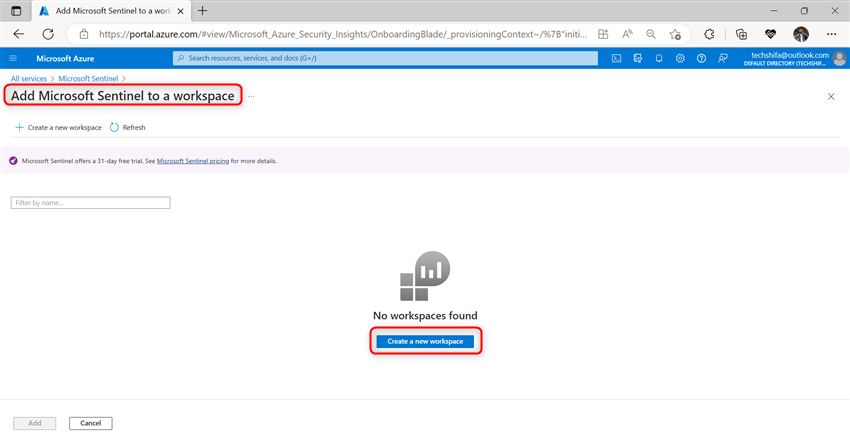View site information lock icon
Viewport: 850px width, 446px height.
point(83,34)
